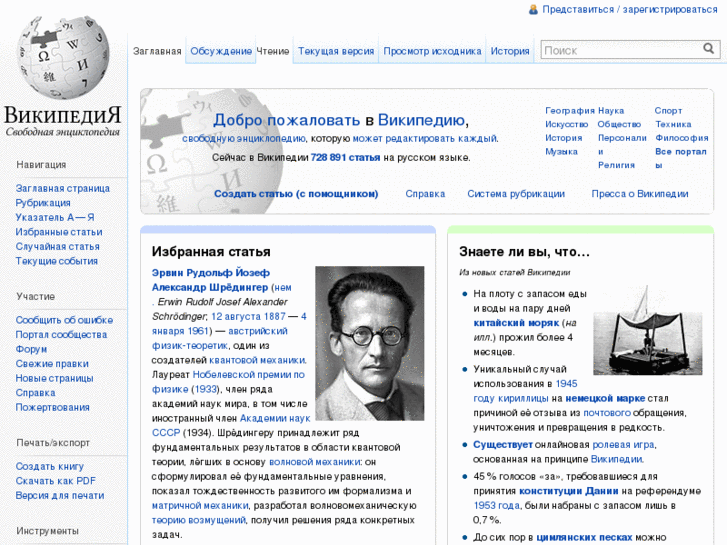Click the 728 891 статья link
The height and width of the screenshot is (545, 727).
(345, 157)
